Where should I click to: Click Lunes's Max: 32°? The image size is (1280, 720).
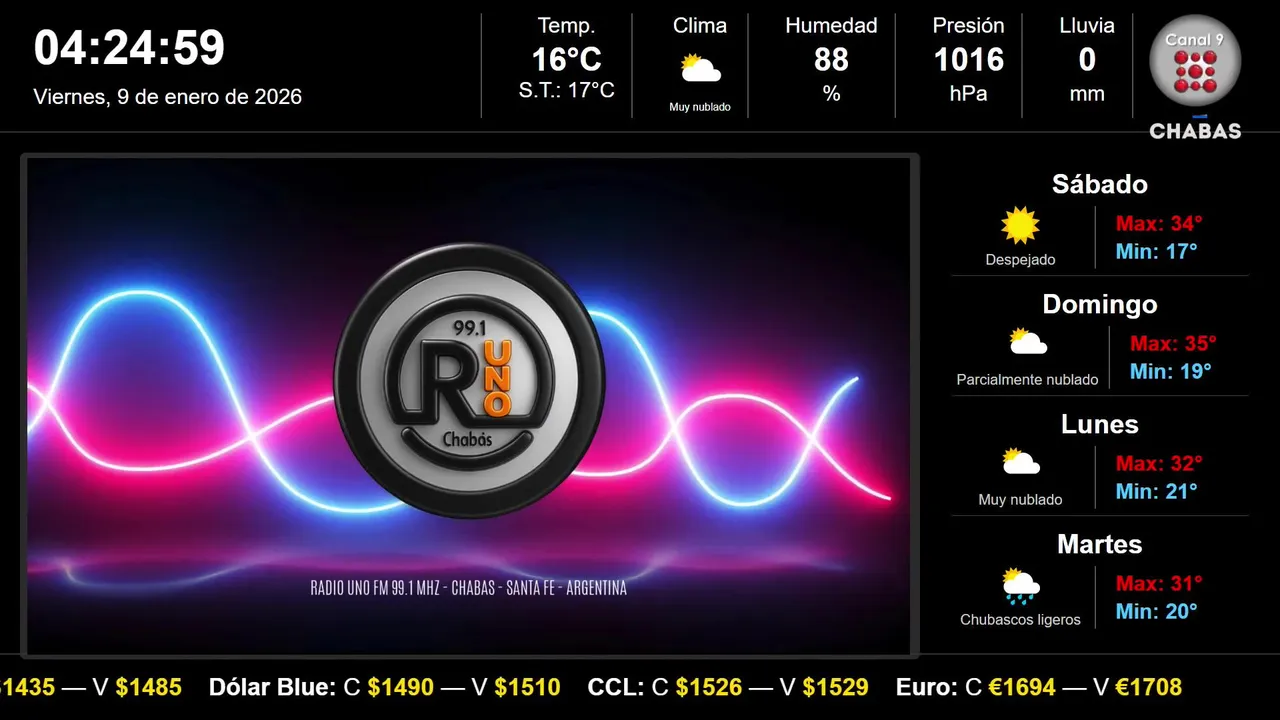coord(1159,464)
